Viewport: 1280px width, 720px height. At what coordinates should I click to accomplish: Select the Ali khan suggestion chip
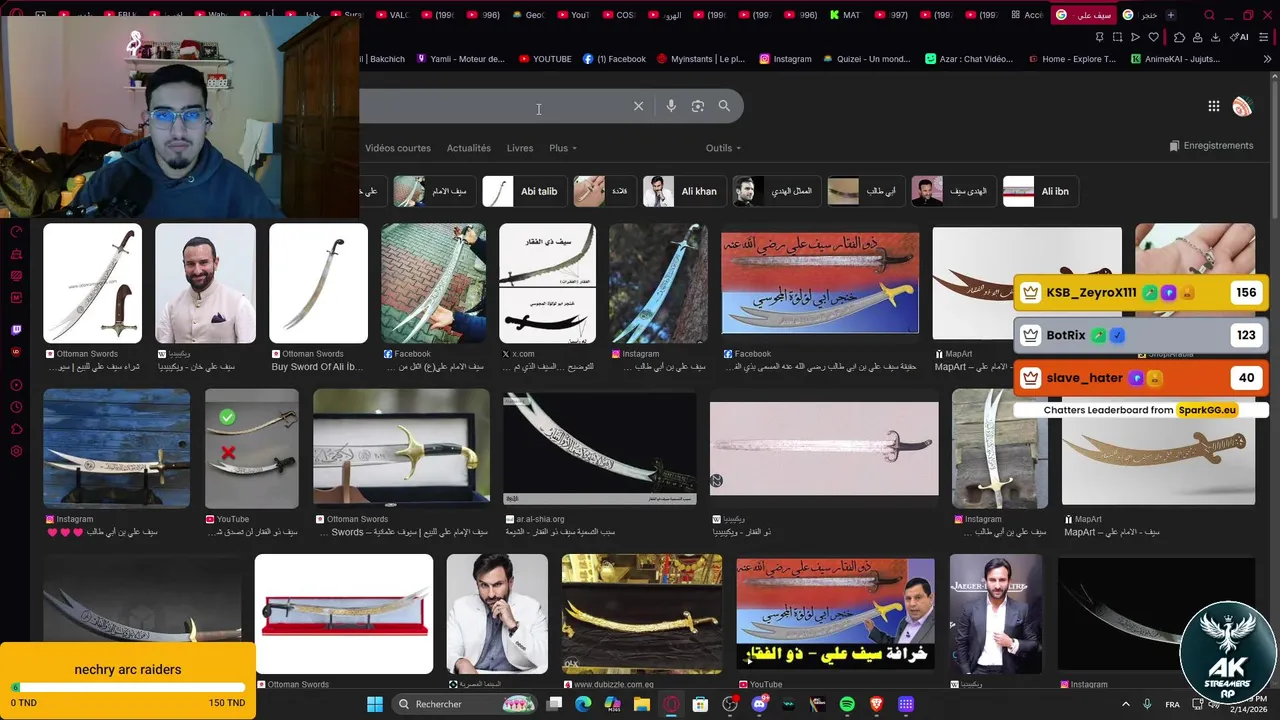[x=684, y=191]
